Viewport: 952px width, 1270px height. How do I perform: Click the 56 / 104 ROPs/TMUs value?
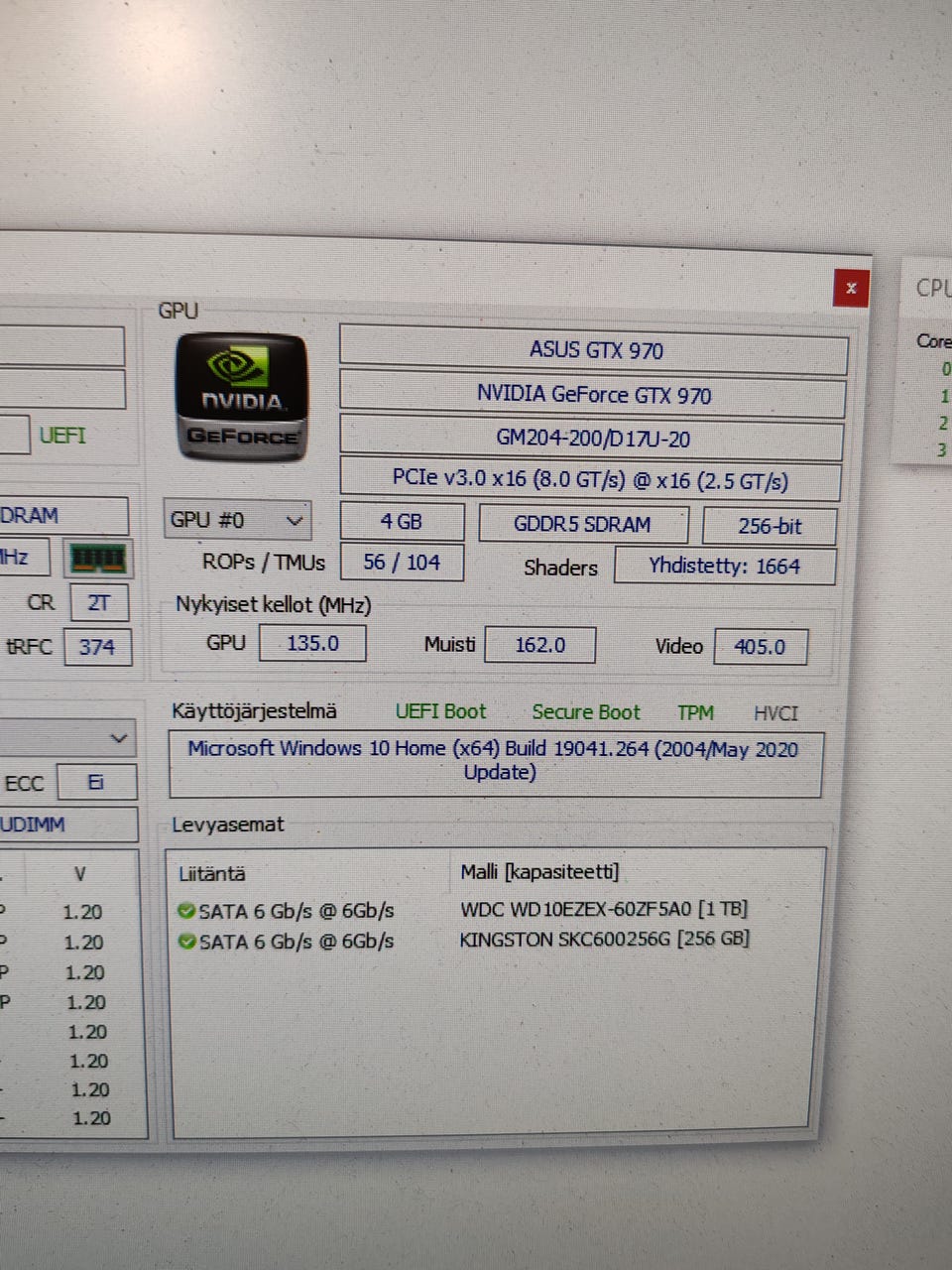click(x=402, y=562)
